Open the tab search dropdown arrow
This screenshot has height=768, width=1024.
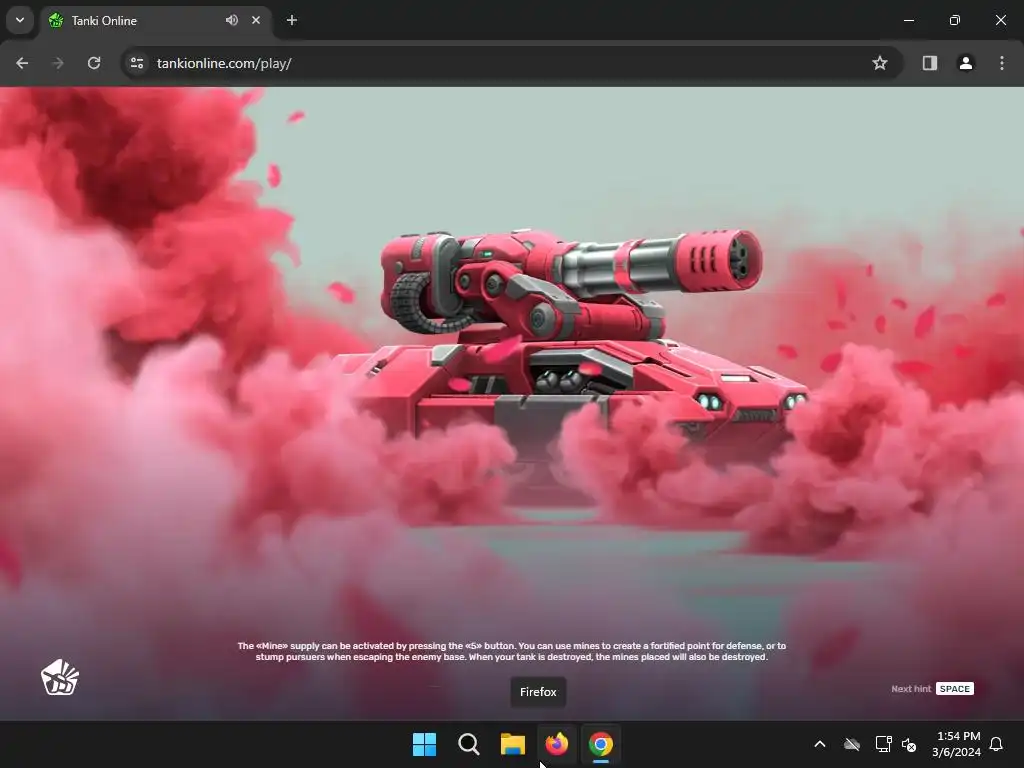point(20,20)
